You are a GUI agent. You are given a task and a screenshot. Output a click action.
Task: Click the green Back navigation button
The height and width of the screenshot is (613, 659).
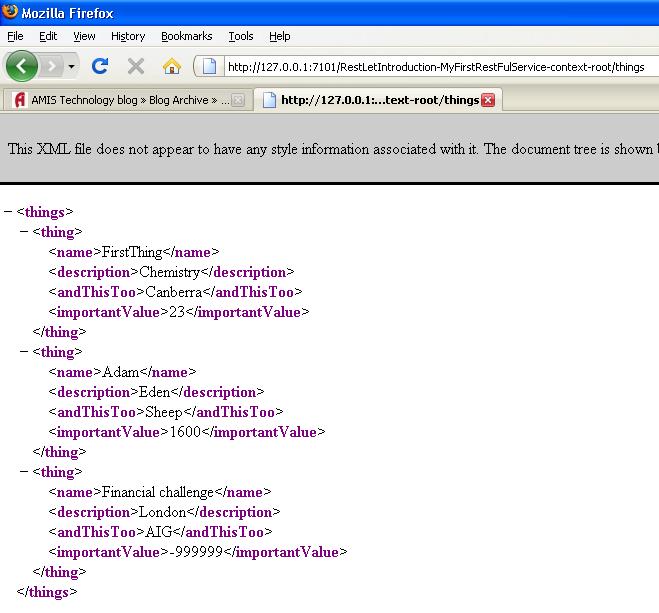pyautogui.click(x=22, y=67)
